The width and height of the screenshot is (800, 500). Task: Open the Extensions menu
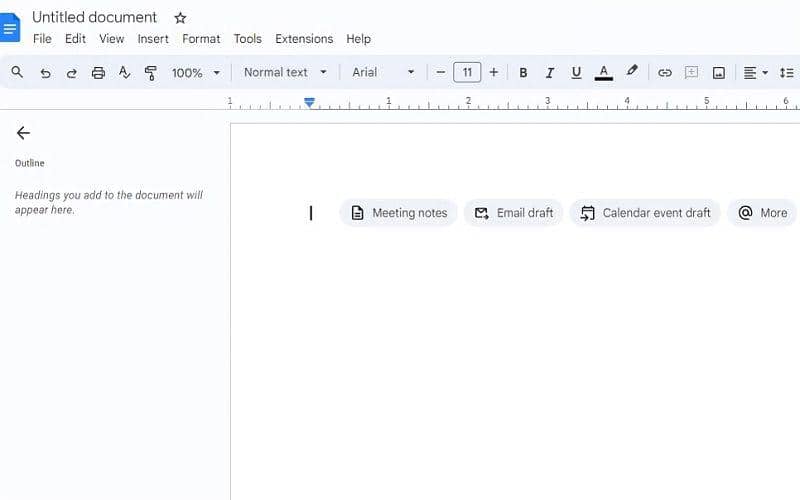pyautogui.click(x=304, y=39)
